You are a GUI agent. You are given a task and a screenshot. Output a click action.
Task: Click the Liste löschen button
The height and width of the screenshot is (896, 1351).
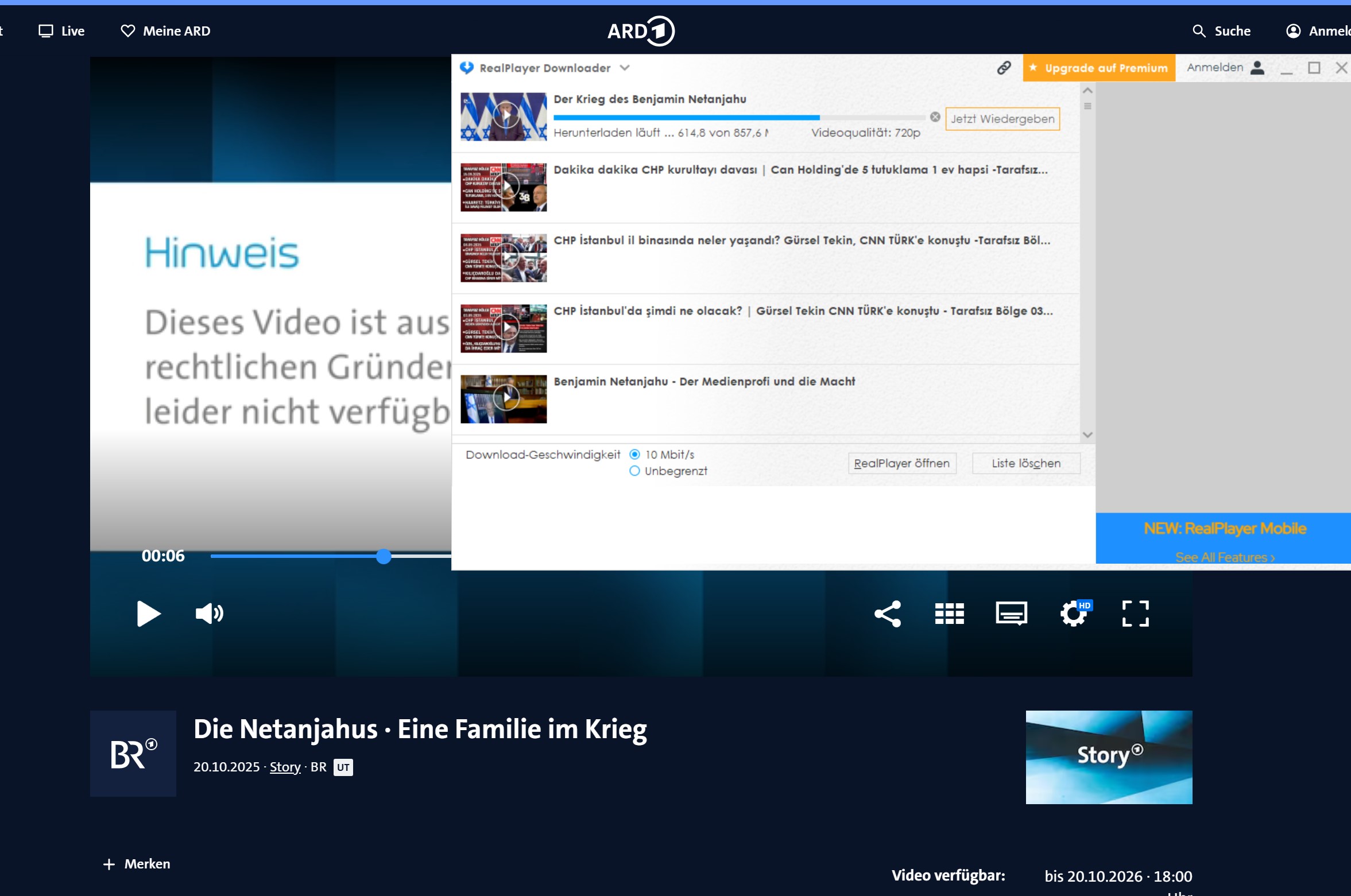tap(1025, 463)
